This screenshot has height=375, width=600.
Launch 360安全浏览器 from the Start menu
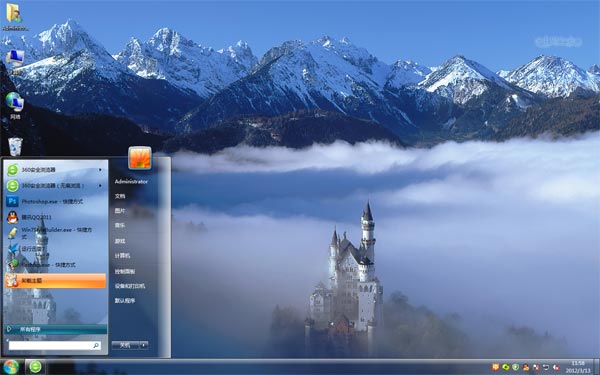(55, 170)
